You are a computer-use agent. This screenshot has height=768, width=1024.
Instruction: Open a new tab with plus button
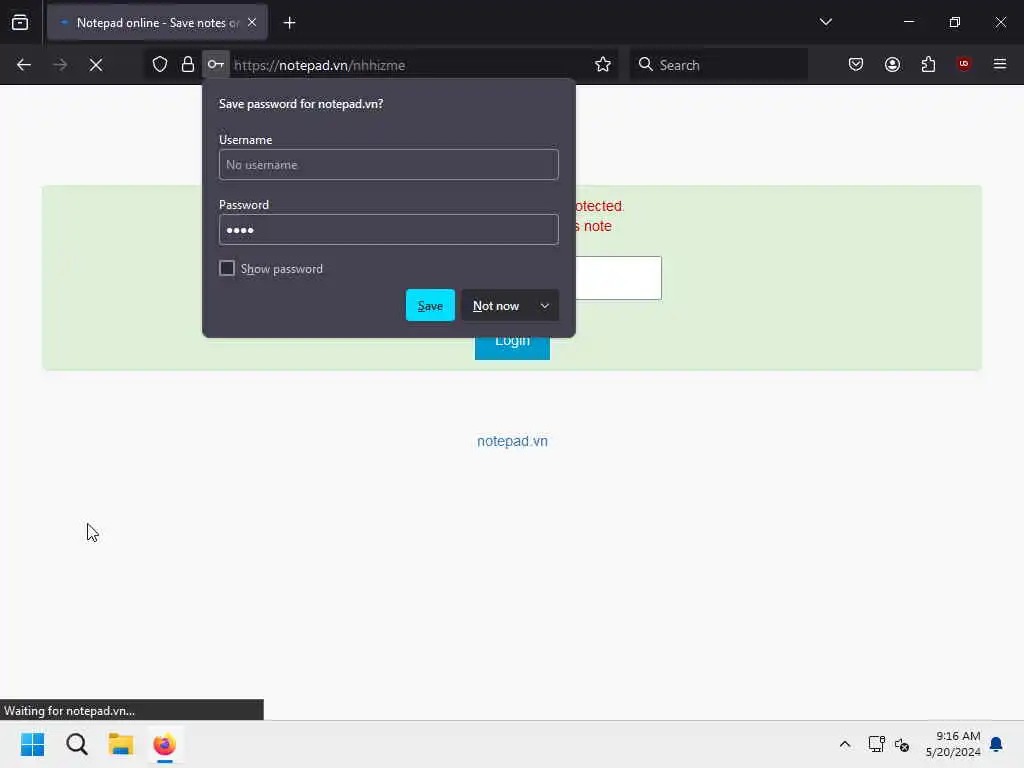(x=289, y=23)
